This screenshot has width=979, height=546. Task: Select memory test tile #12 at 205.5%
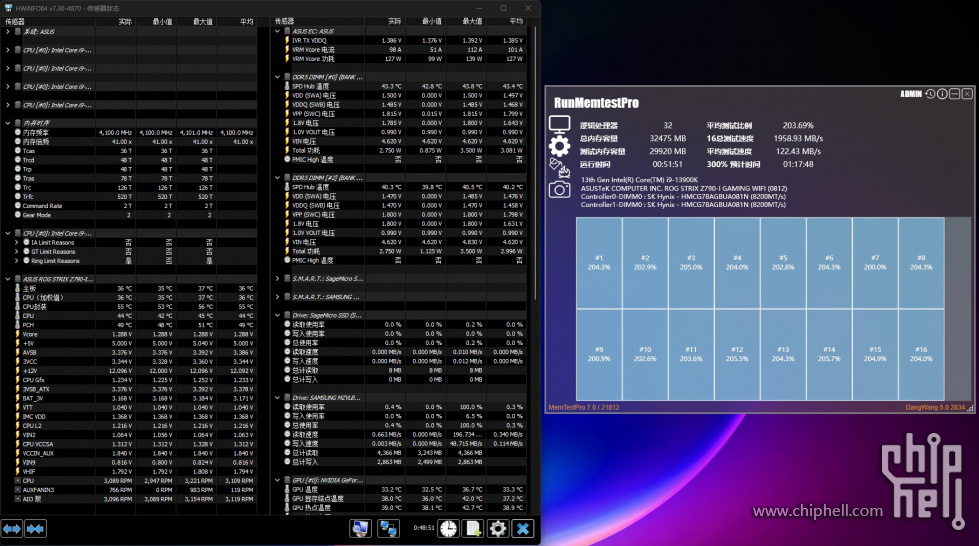click(737, 354)
